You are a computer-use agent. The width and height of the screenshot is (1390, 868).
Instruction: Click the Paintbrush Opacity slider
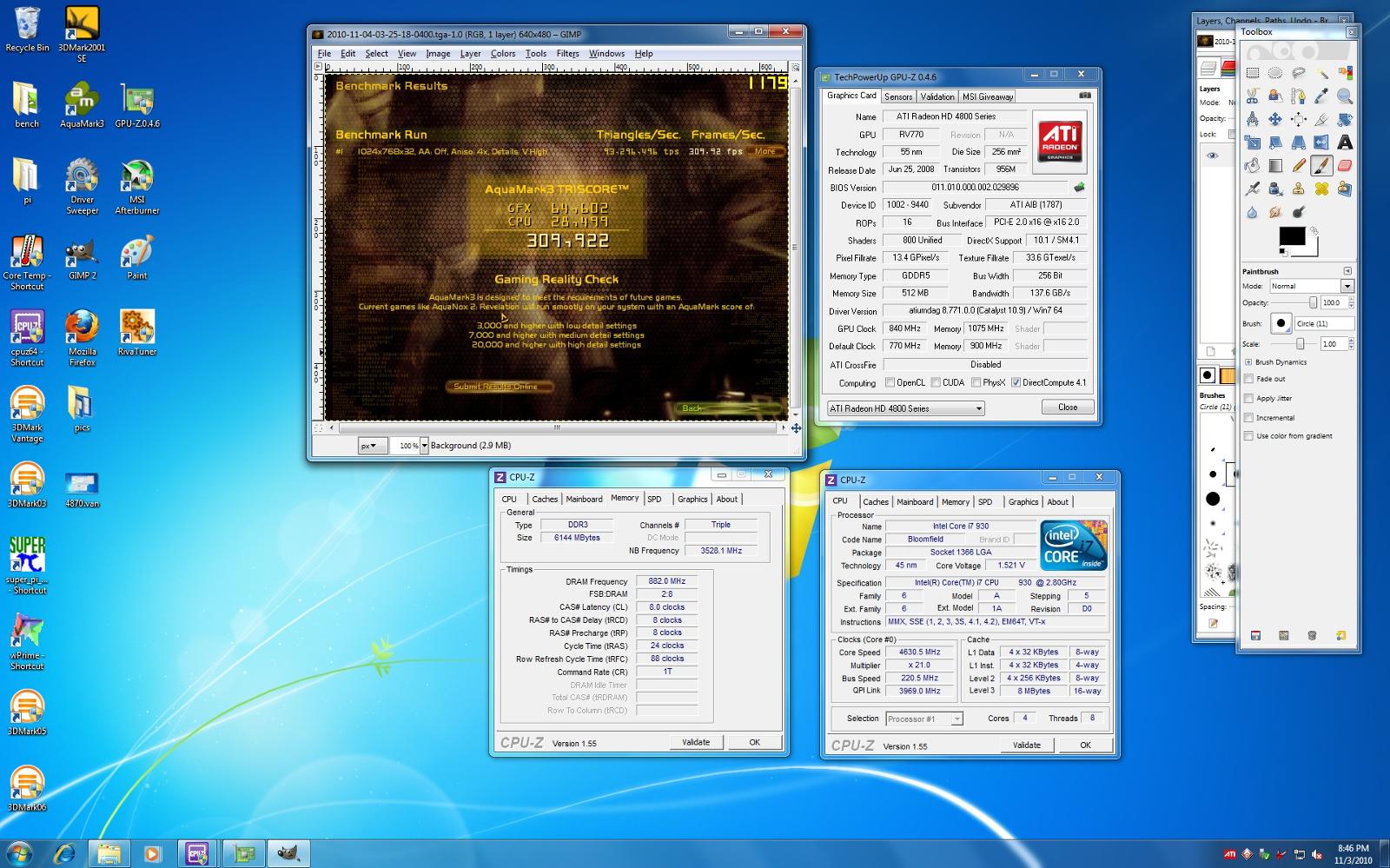click(1294, 302)
